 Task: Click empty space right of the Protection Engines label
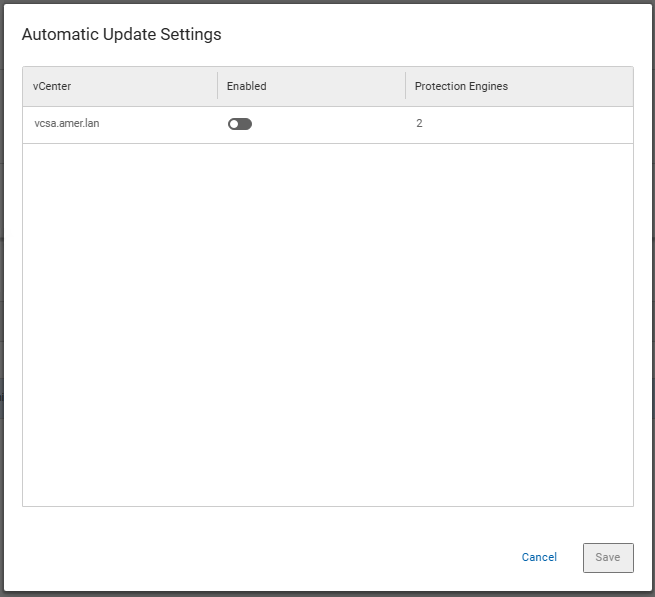[570, 86]
